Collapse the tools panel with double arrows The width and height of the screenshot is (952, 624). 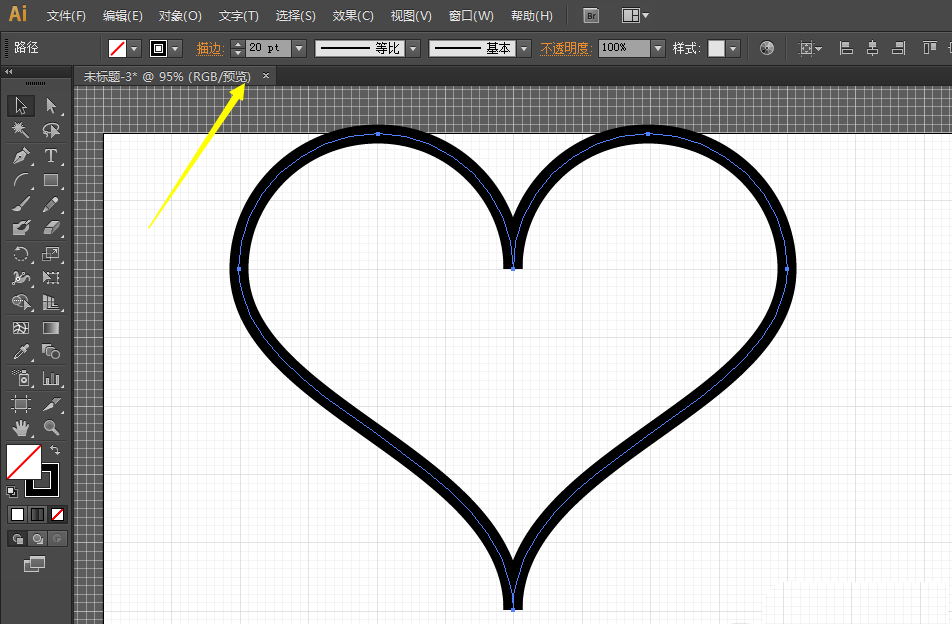click(x=8, y=72)
